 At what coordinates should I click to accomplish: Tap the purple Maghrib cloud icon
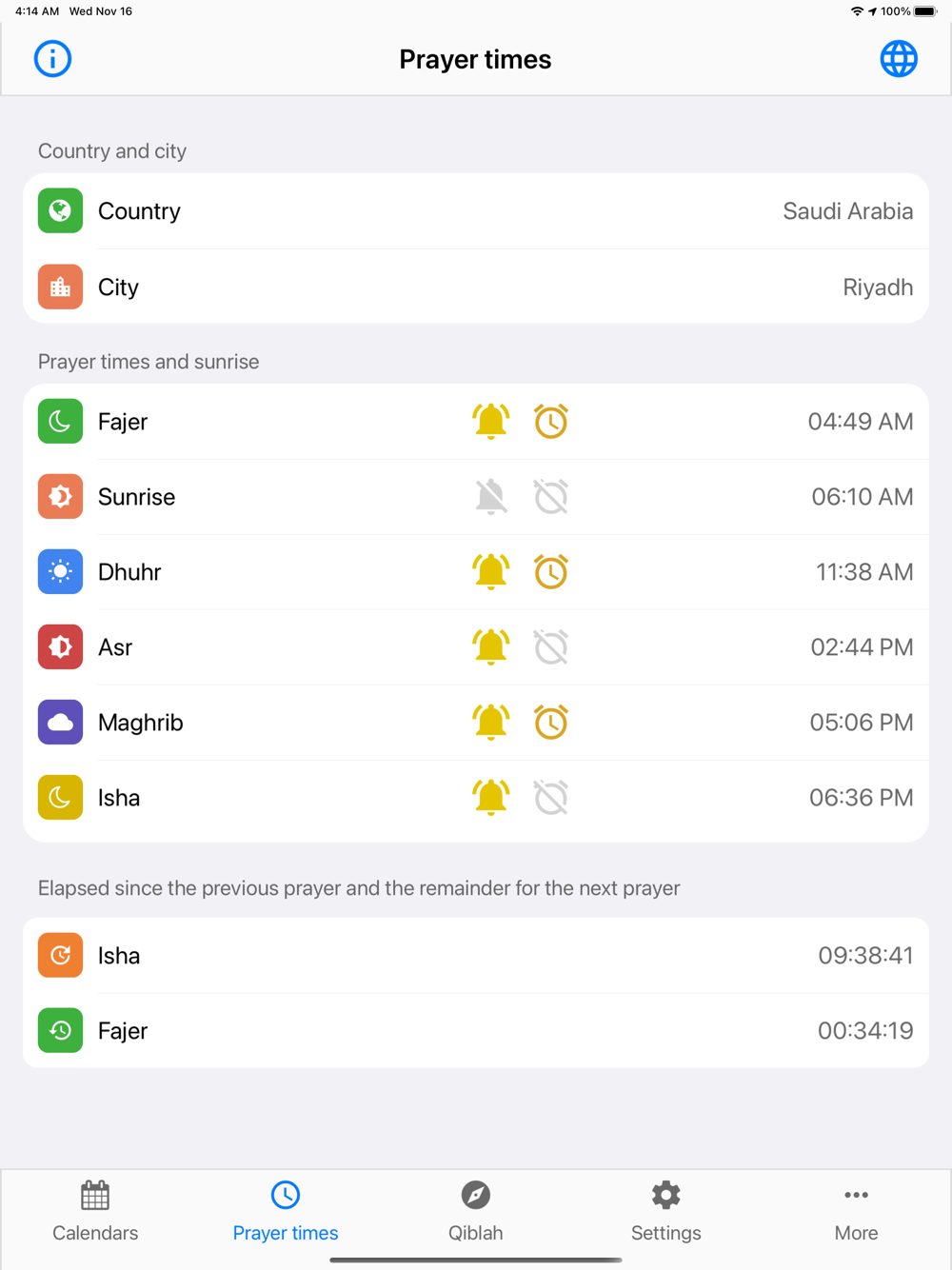(60, 723)
